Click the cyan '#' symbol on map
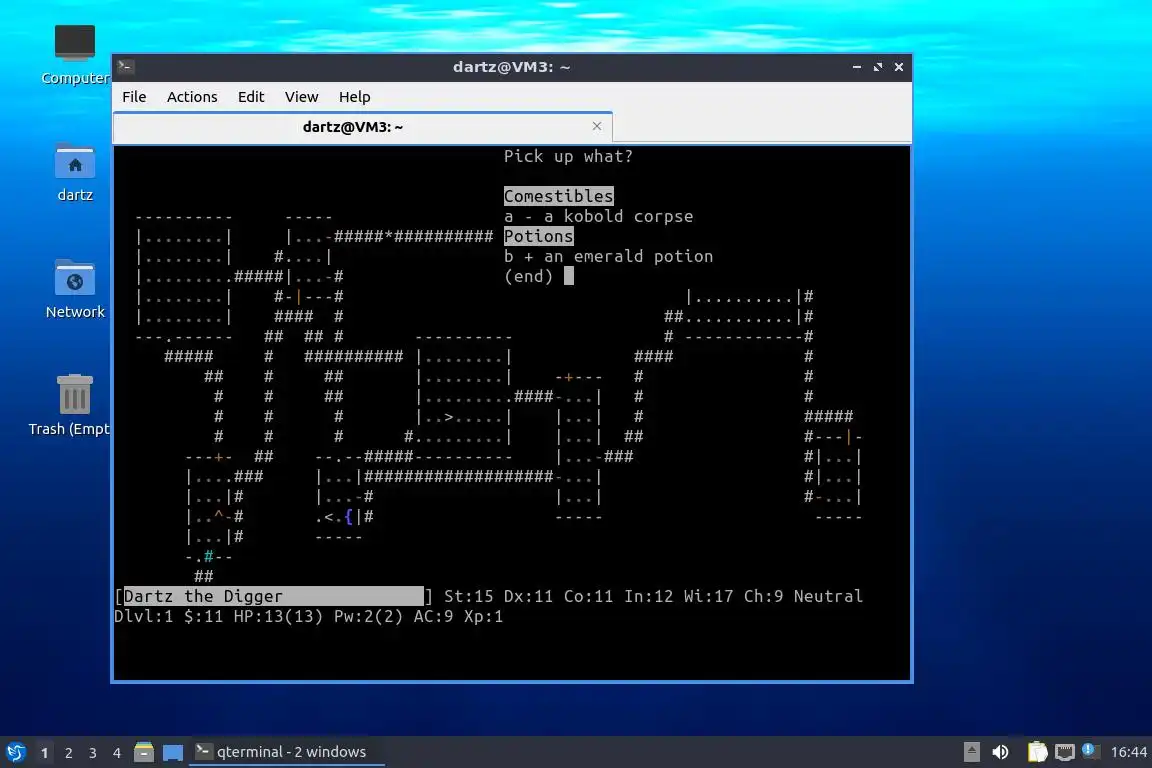The width and height of the screenshot is (1152, 768). click(x=209, y=556)
